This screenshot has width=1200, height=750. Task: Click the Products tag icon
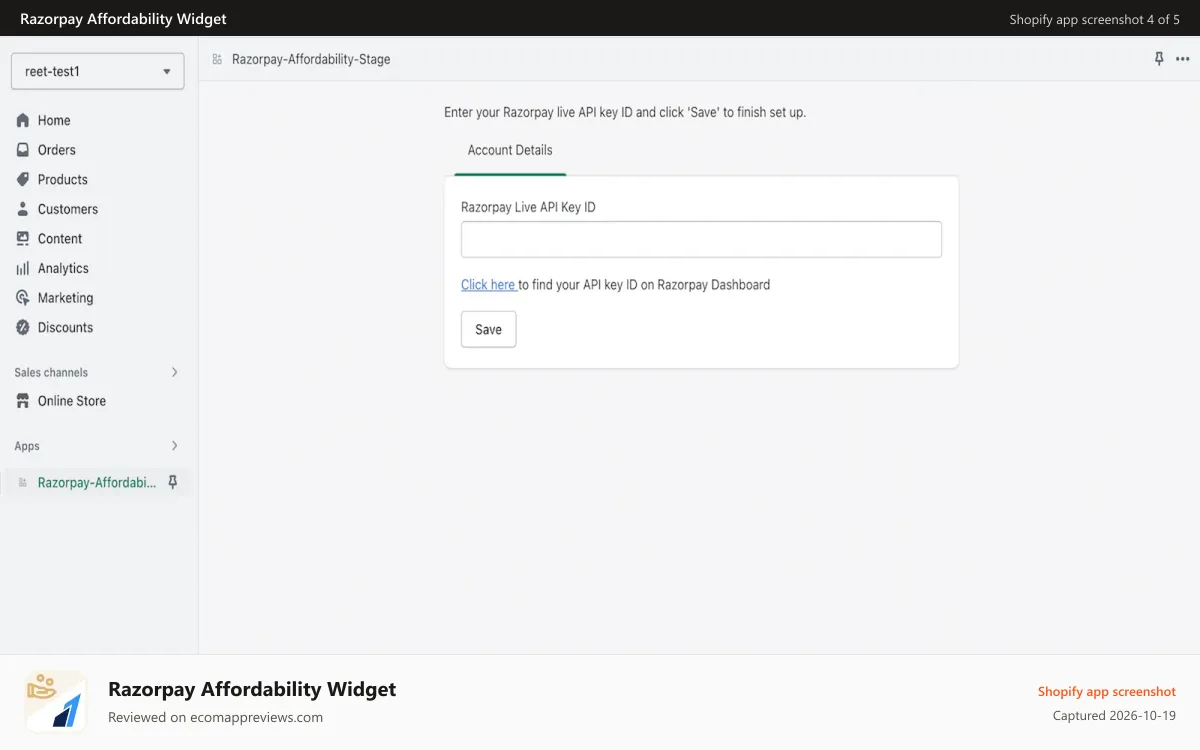click(x=23, y=179)
